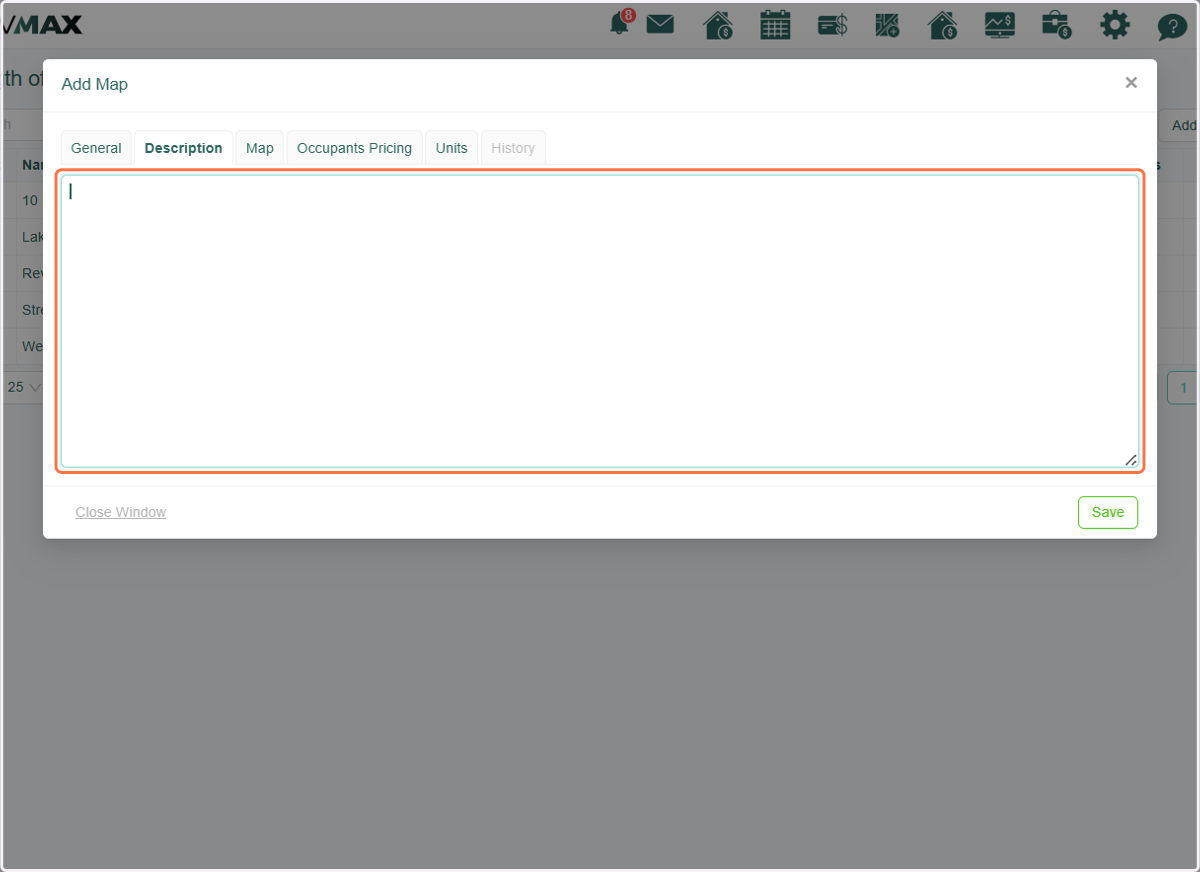Click inside the description text area
Image resolution: width=1200 pixels, height=872 pixels.
600,321
